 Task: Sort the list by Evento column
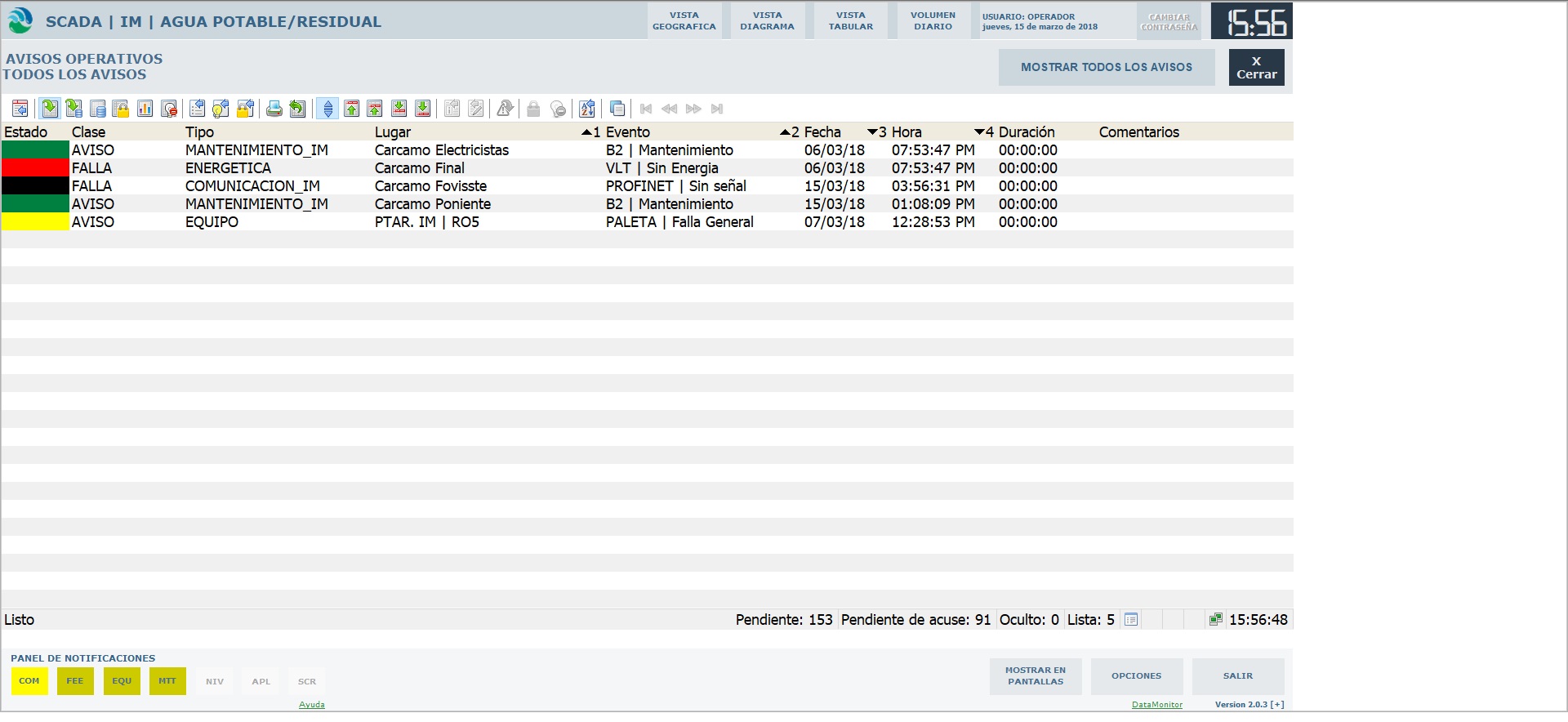(x=627, y=132)
